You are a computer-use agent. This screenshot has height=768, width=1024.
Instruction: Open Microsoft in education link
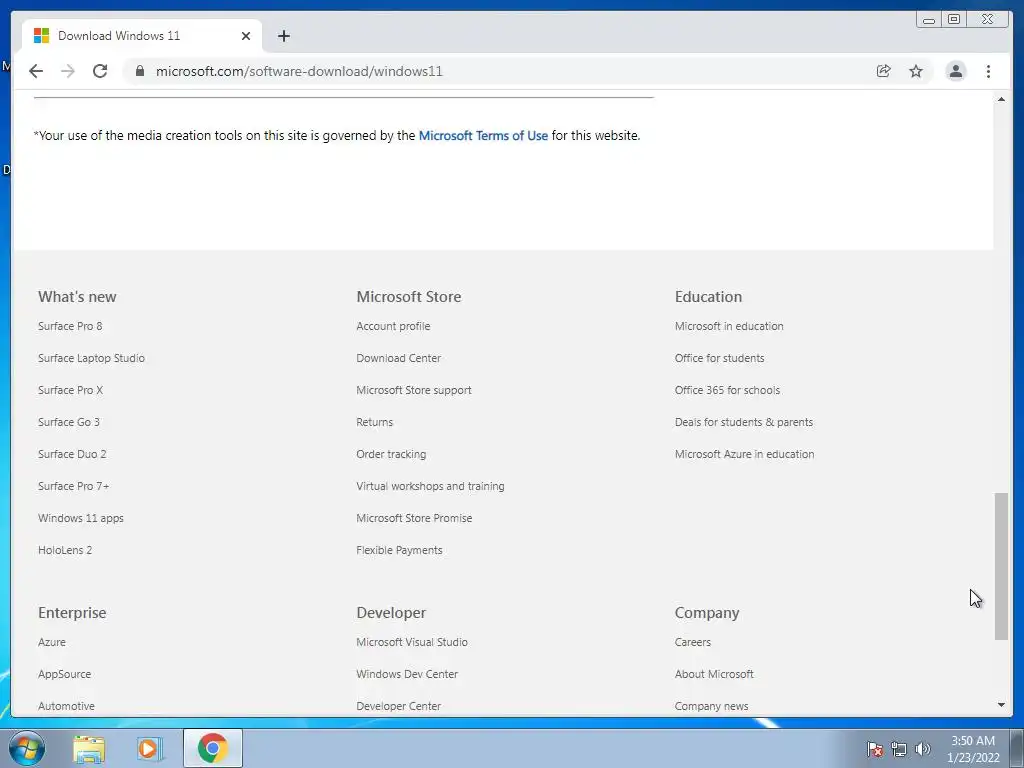point(729,326)
